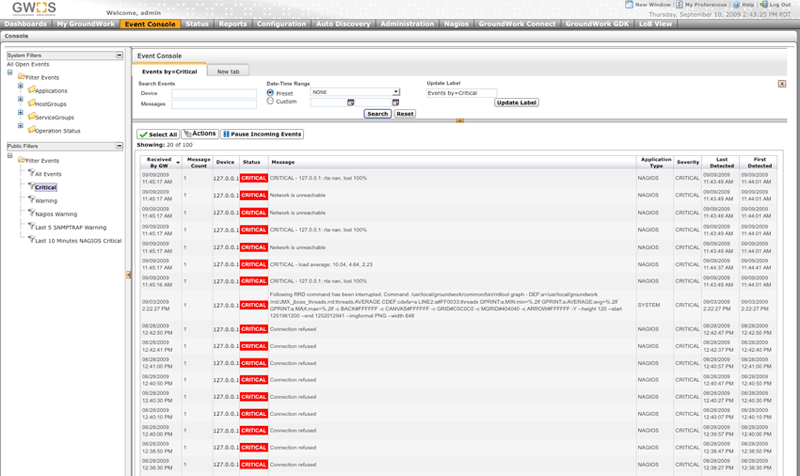Expand the Applications tree node
The height and width of the screenshot is (476, 800).
[x=20, y=86]
